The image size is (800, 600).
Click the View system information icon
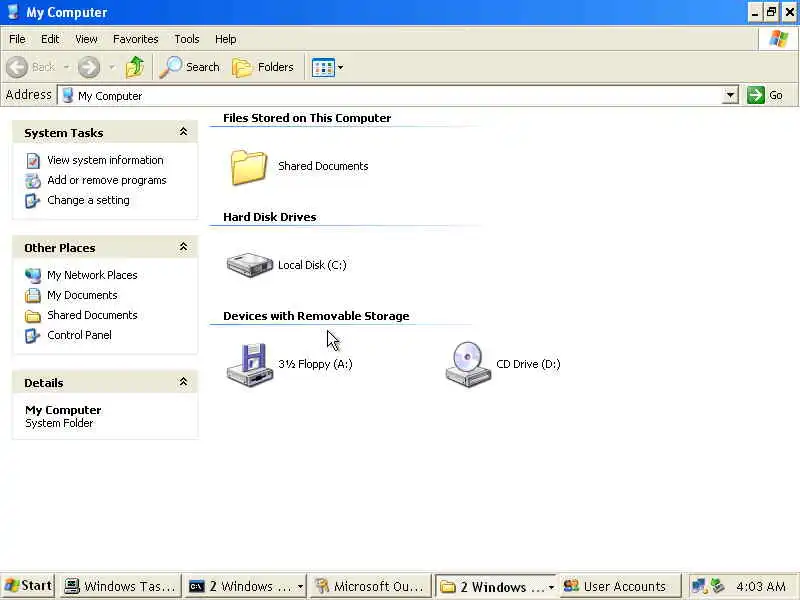point(33,161)
